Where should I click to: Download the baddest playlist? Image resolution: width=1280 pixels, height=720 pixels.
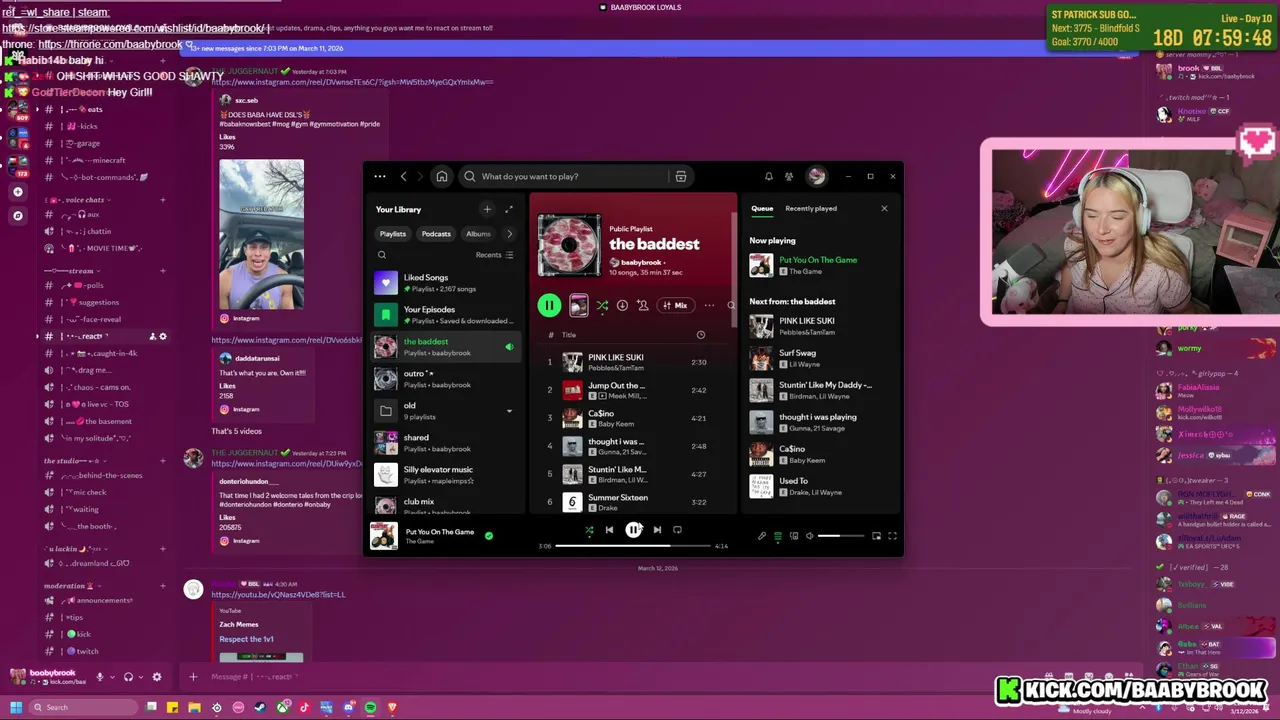622,305
